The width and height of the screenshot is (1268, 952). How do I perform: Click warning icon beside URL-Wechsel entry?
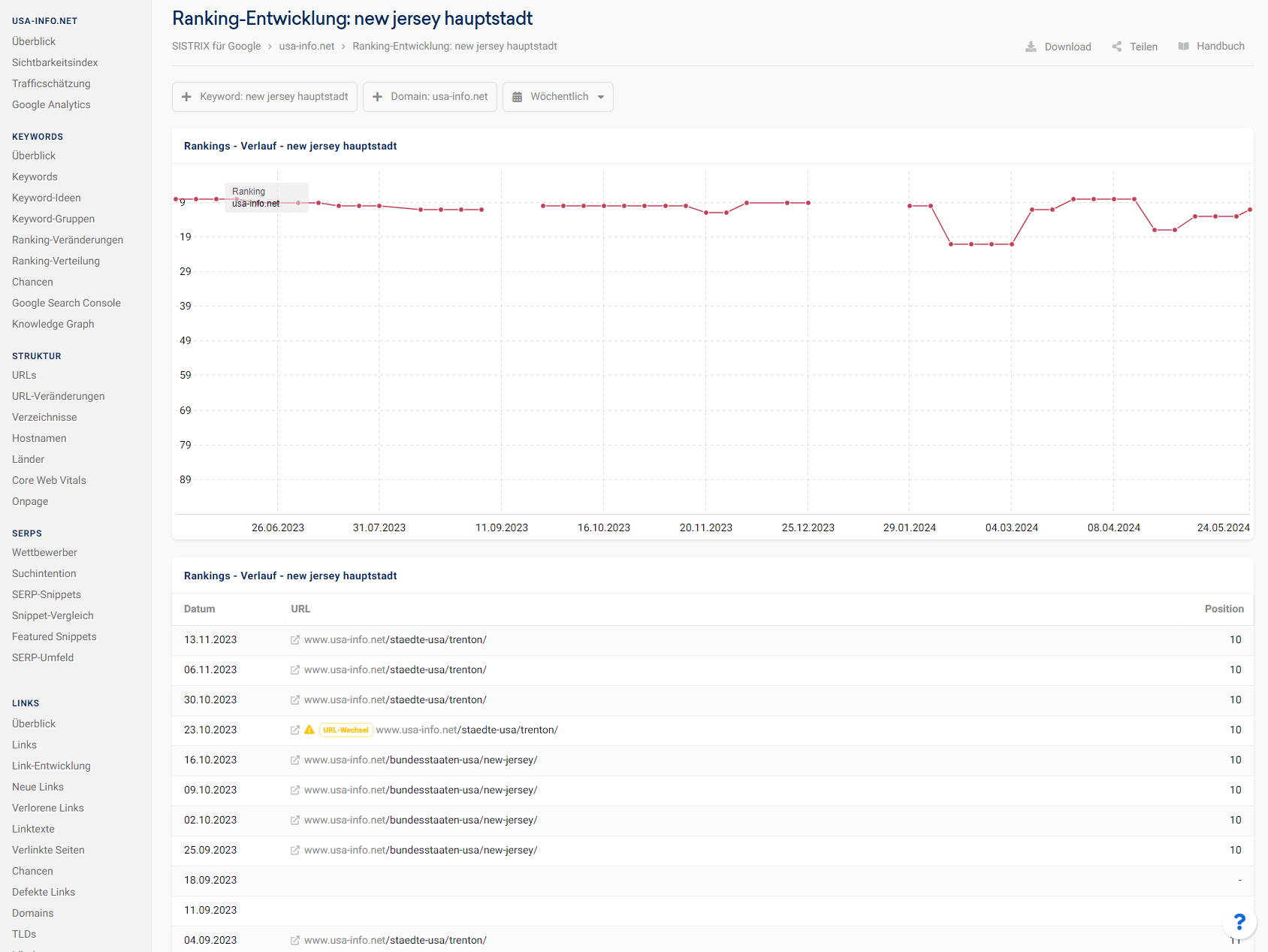pyautogui.click(x=309, y=730)
